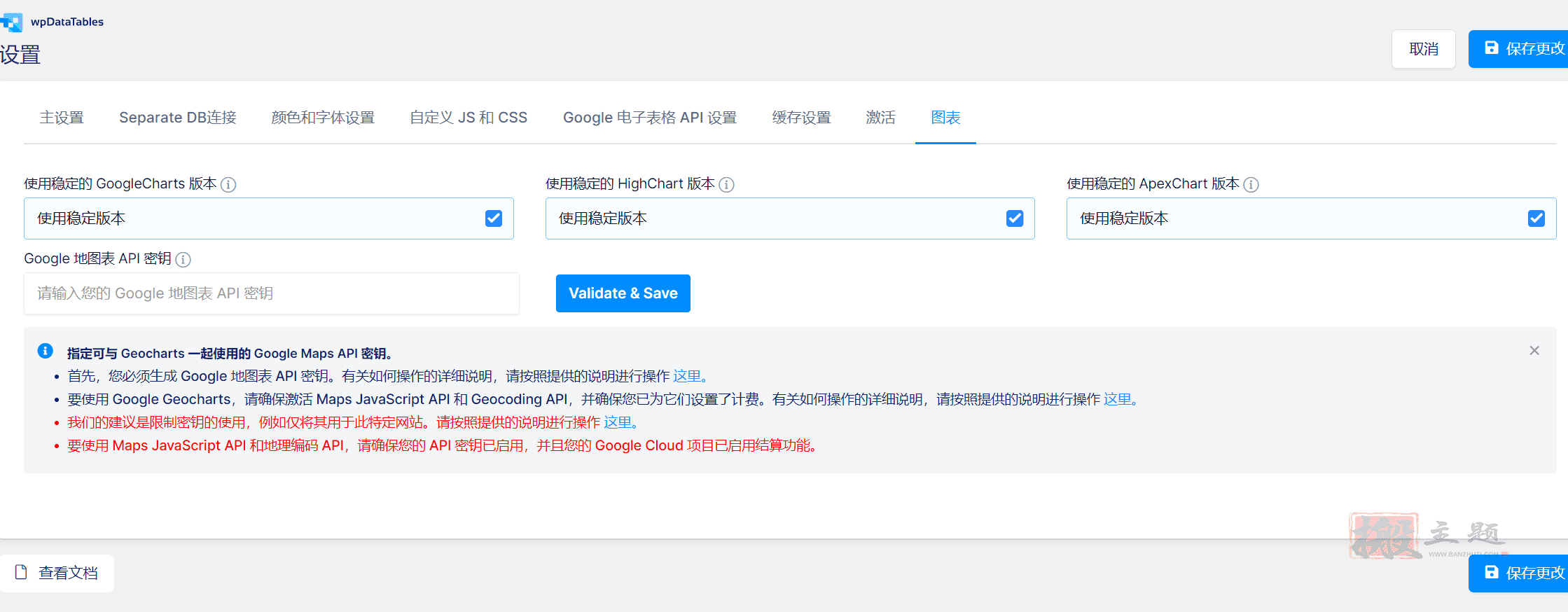Click the wpDataTables title text
This screenshot has height=612, width=1568.
pyautogui.click(x=67, y=22)
